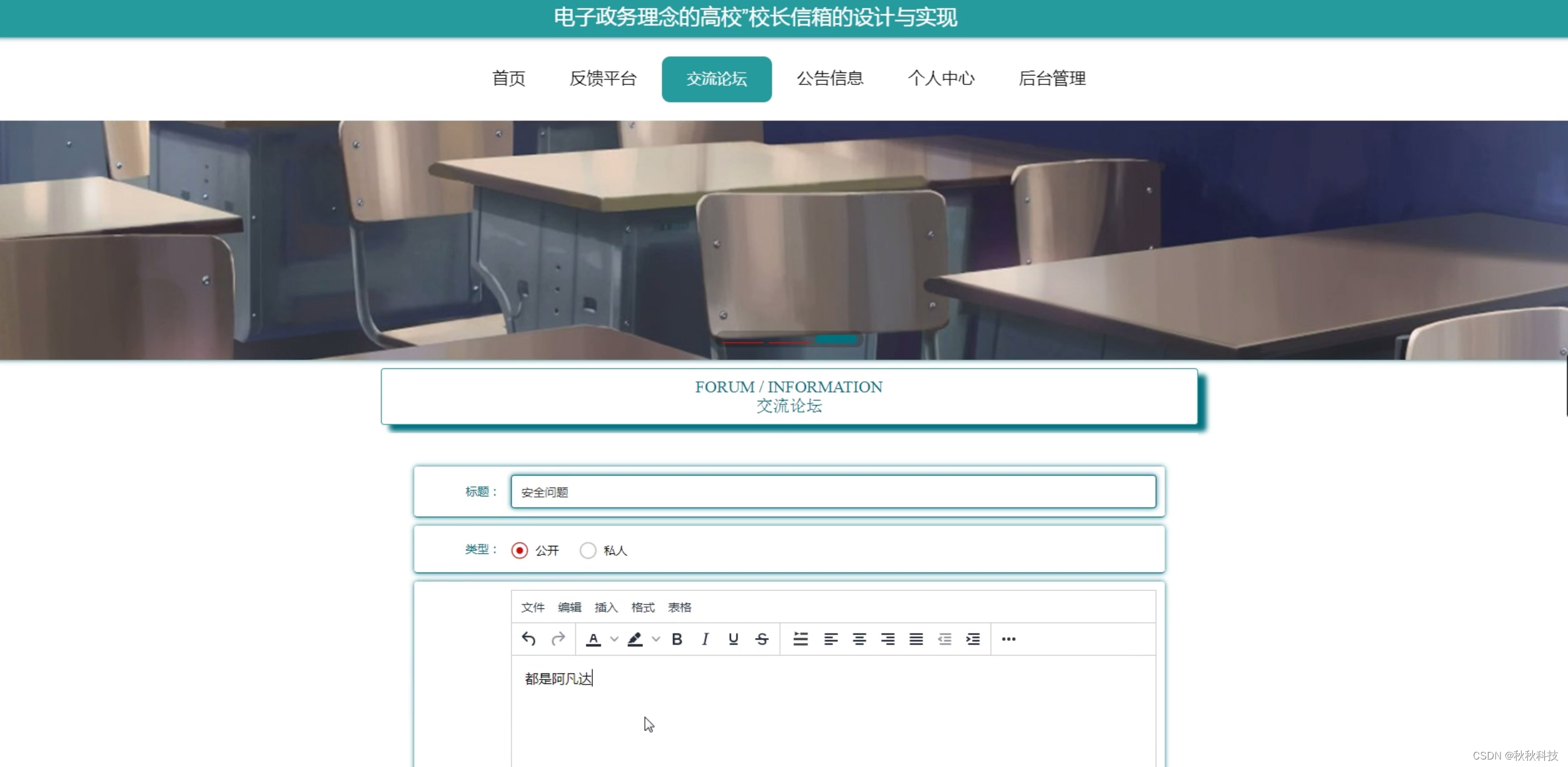Select the 公开 radio button
Screen dimensions: 1568x767
click(x=519, y=550)
